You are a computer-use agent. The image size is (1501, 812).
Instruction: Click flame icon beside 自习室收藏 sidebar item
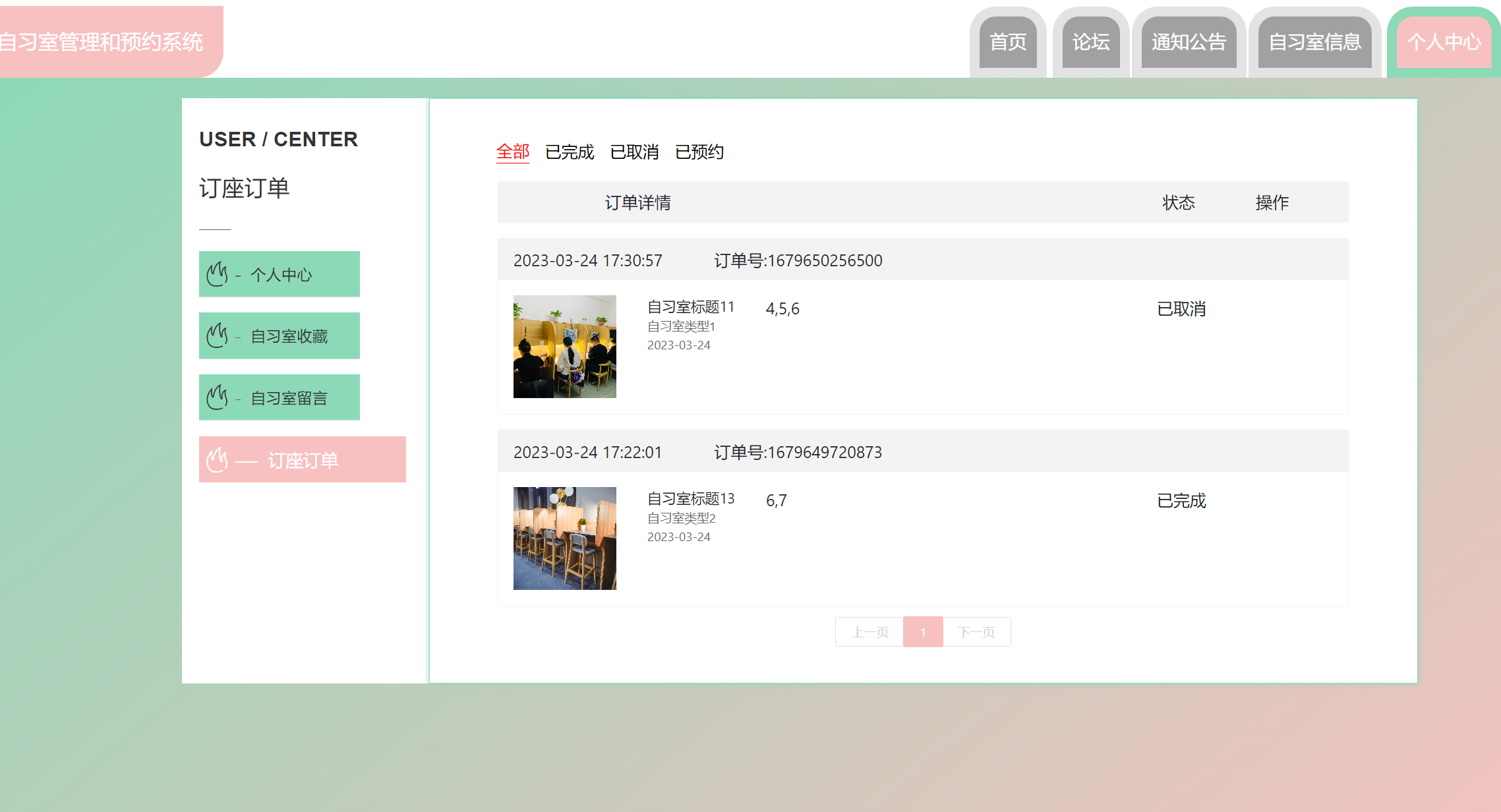click(217, 335)
